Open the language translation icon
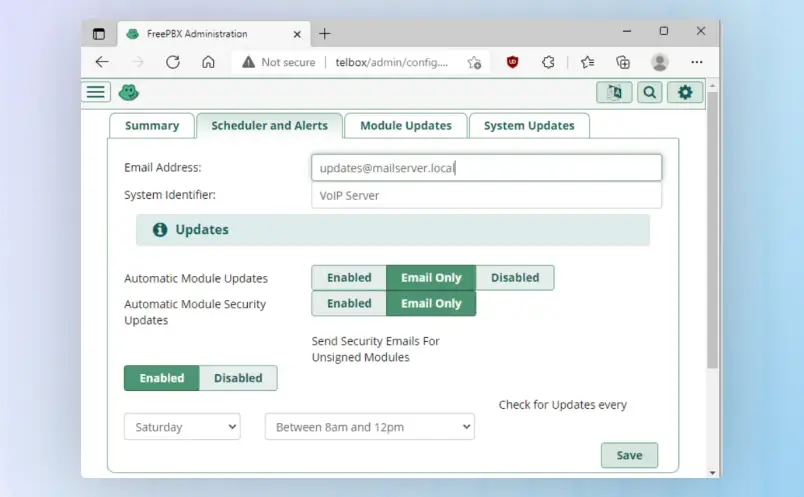804x497 pixels. 614,92
